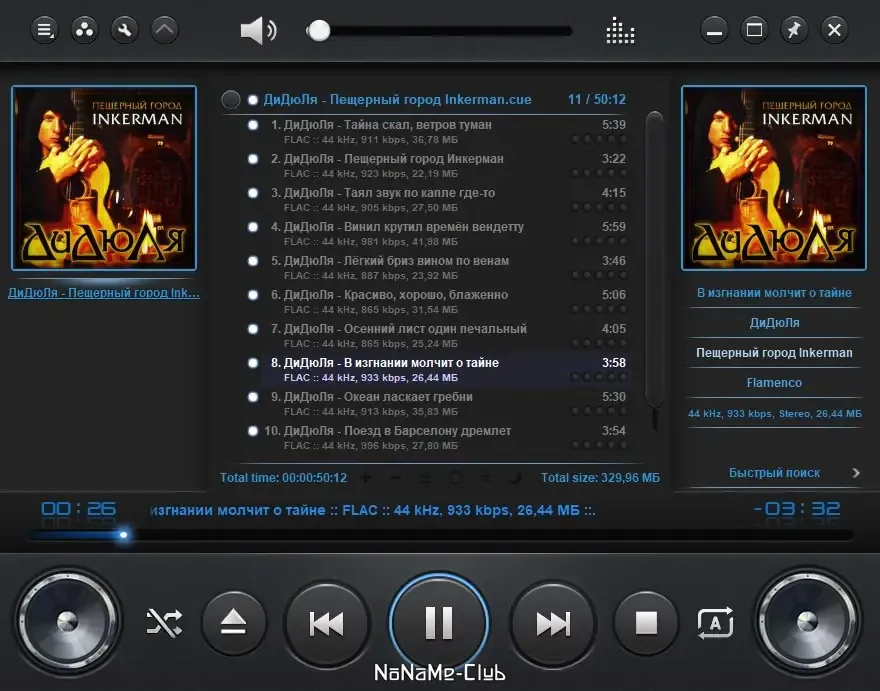The height and width of the screenshot is (691, 880).
Task: Toggle the repeat A mode icon
Action: click(716, 623)
